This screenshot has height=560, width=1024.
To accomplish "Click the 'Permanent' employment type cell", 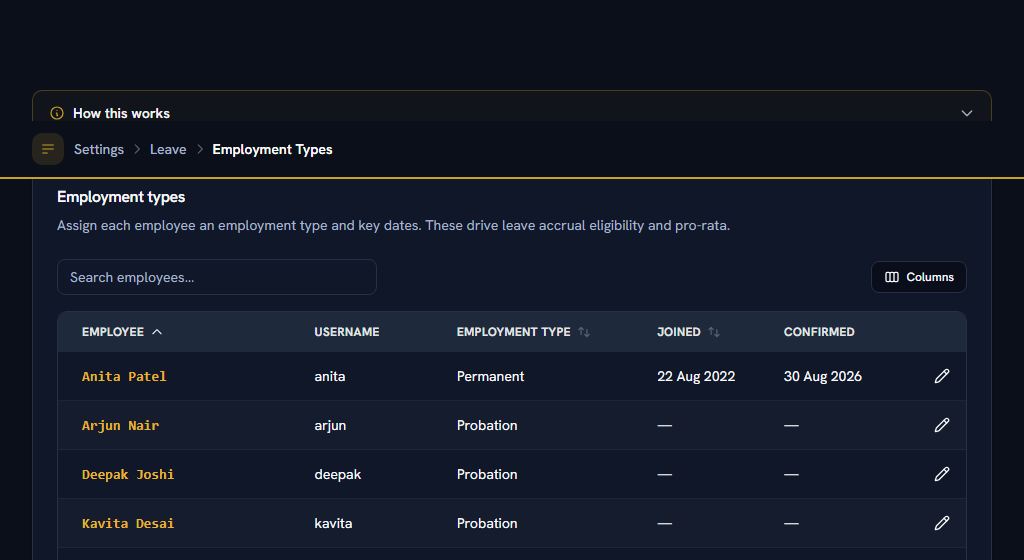I will click(x=490, y=377).
